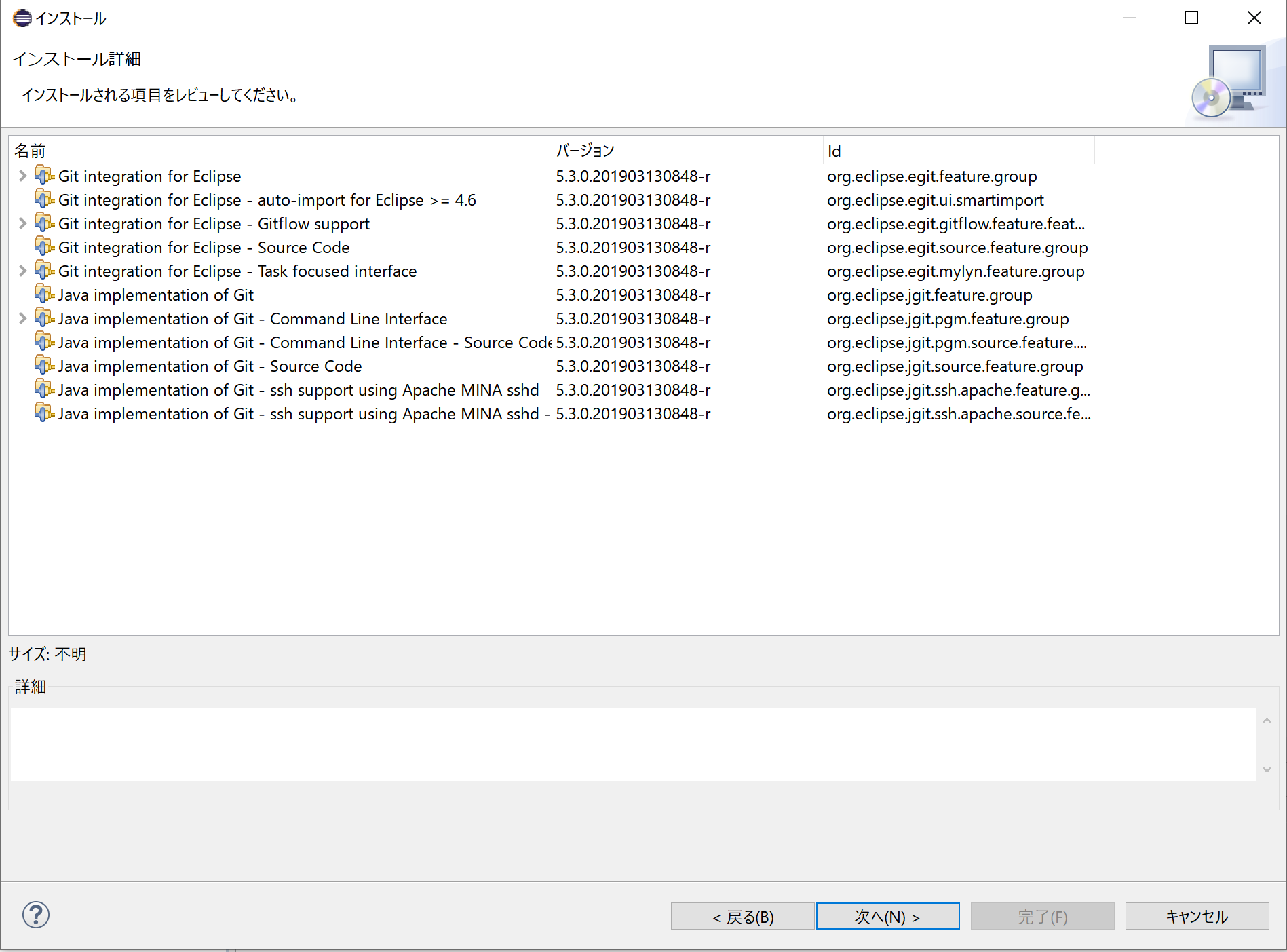
Task: Click inside the 詳細 details text area
Action: coord(633,744)
